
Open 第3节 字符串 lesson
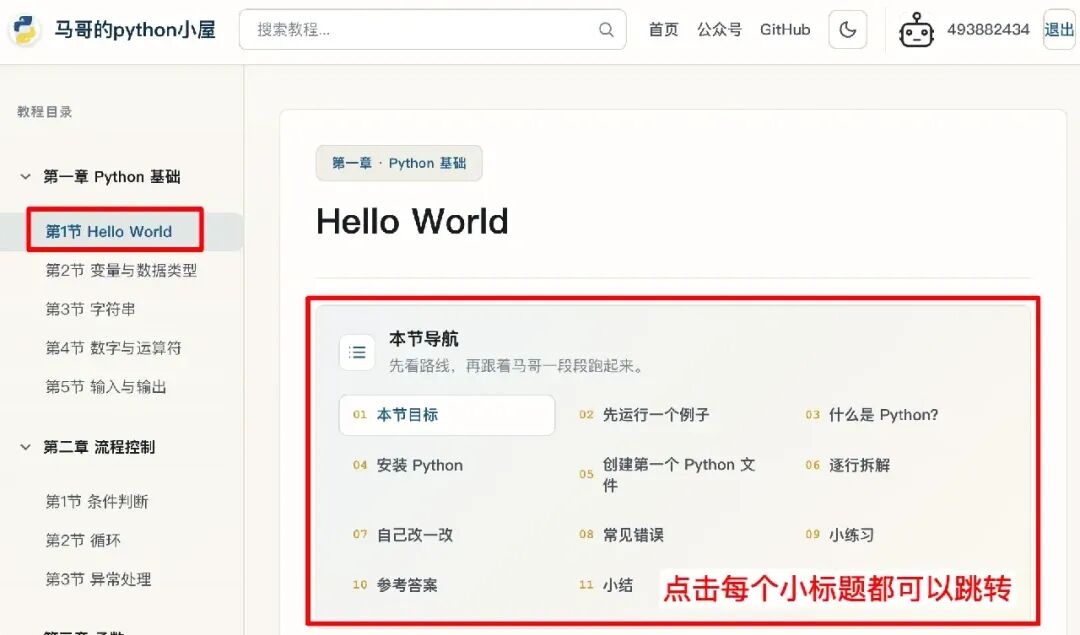pos(90,309)
